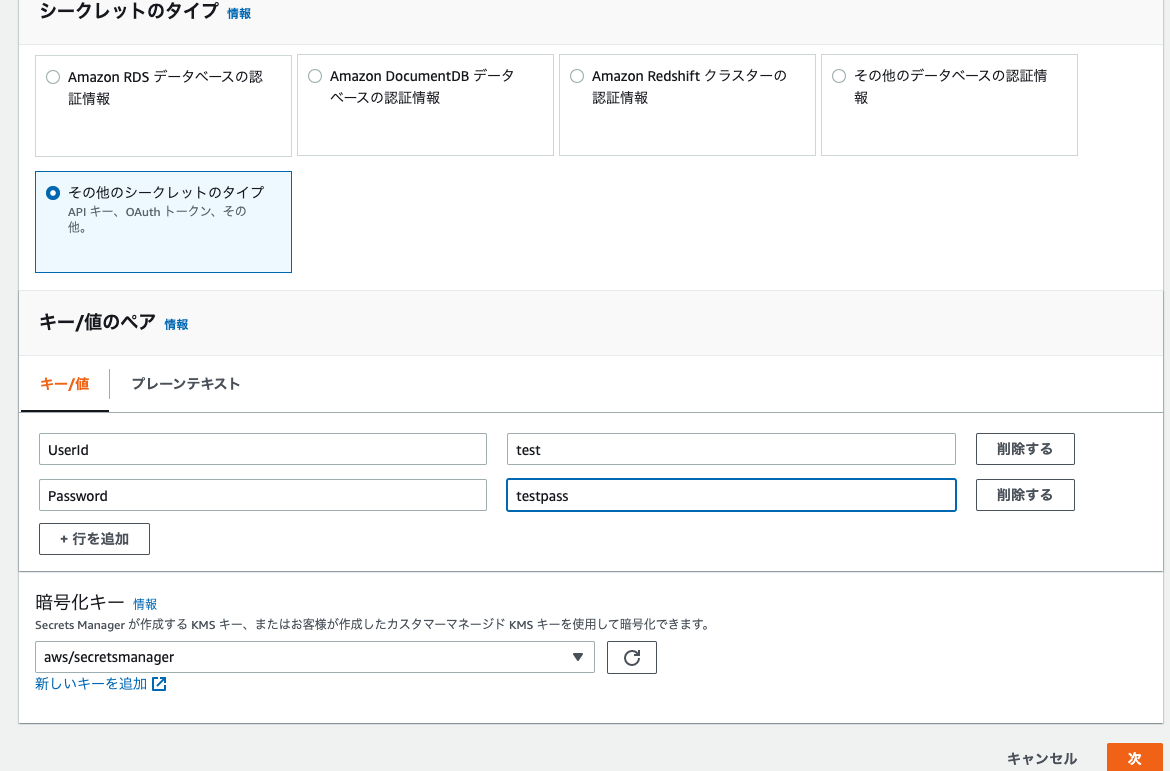Select Amazon RDS データベースの認証情報 option
The width and height of the screenshot is (1170, 771).
[x=53, y=75]
